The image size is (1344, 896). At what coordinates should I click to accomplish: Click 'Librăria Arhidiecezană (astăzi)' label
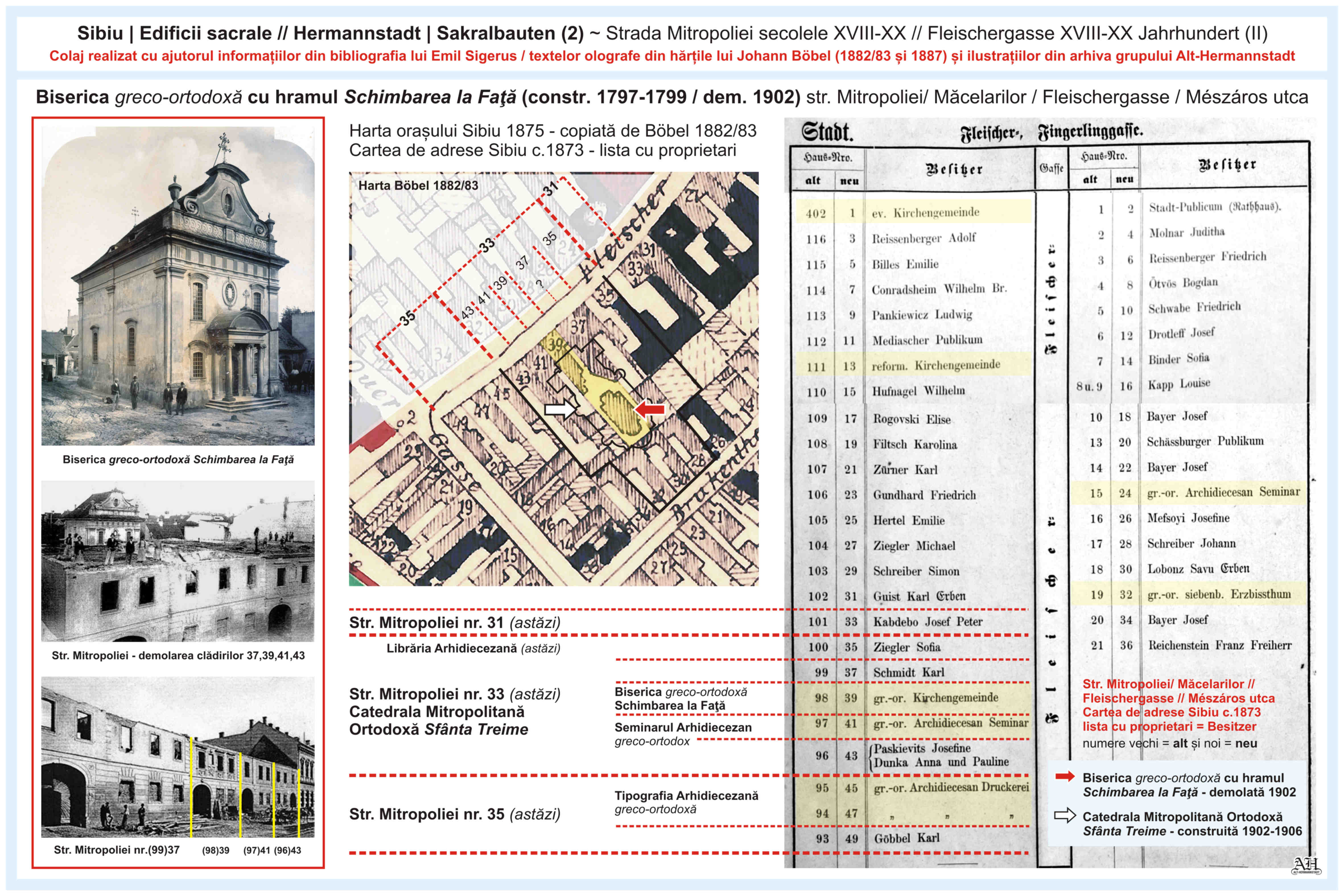pos(473,648)
